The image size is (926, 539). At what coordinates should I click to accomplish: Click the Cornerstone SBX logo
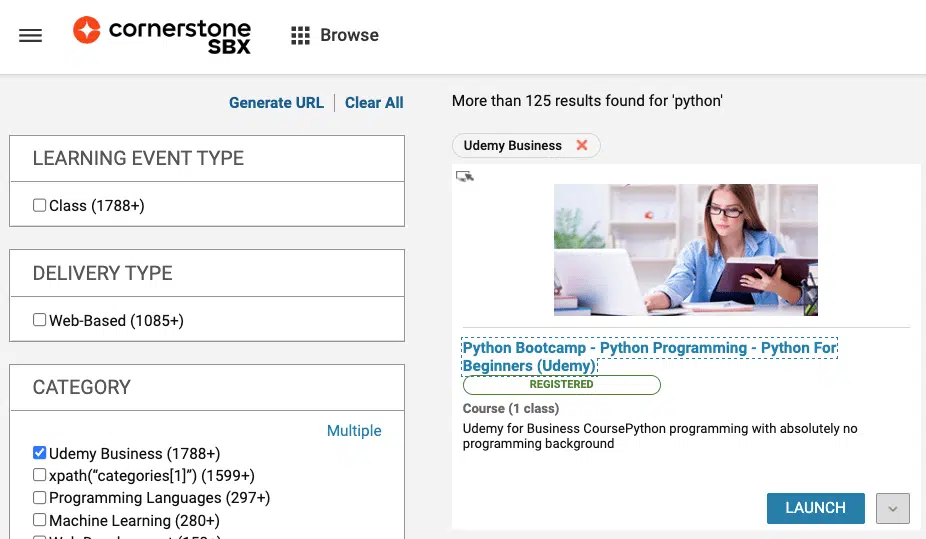point(162,35)
